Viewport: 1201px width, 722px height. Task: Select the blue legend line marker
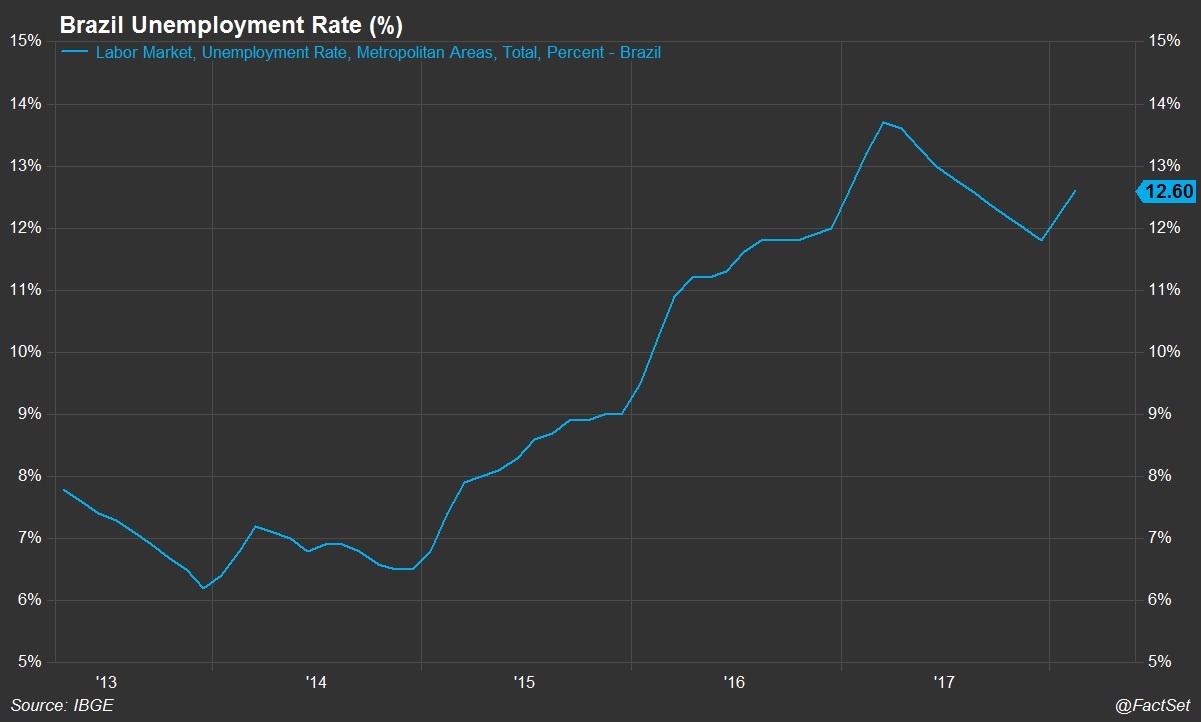coord(74,52)
